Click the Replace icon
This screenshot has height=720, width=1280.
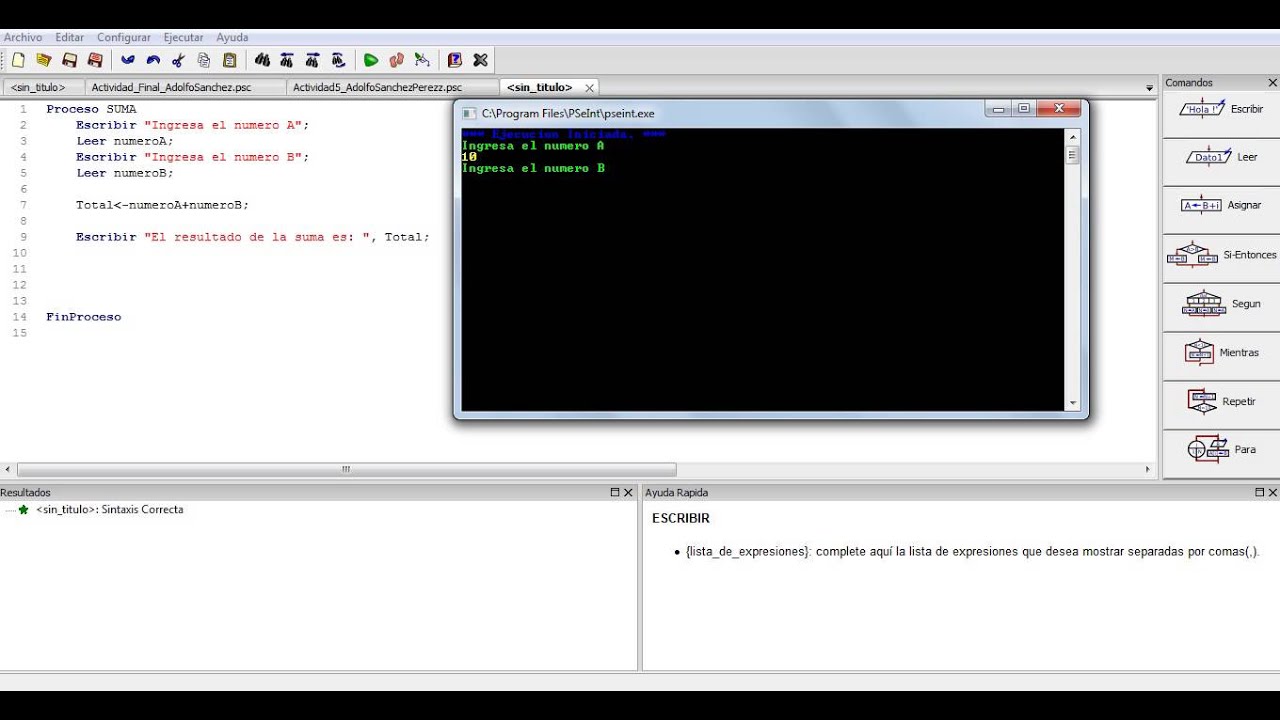pyautogui.click(x=338, y=60)
